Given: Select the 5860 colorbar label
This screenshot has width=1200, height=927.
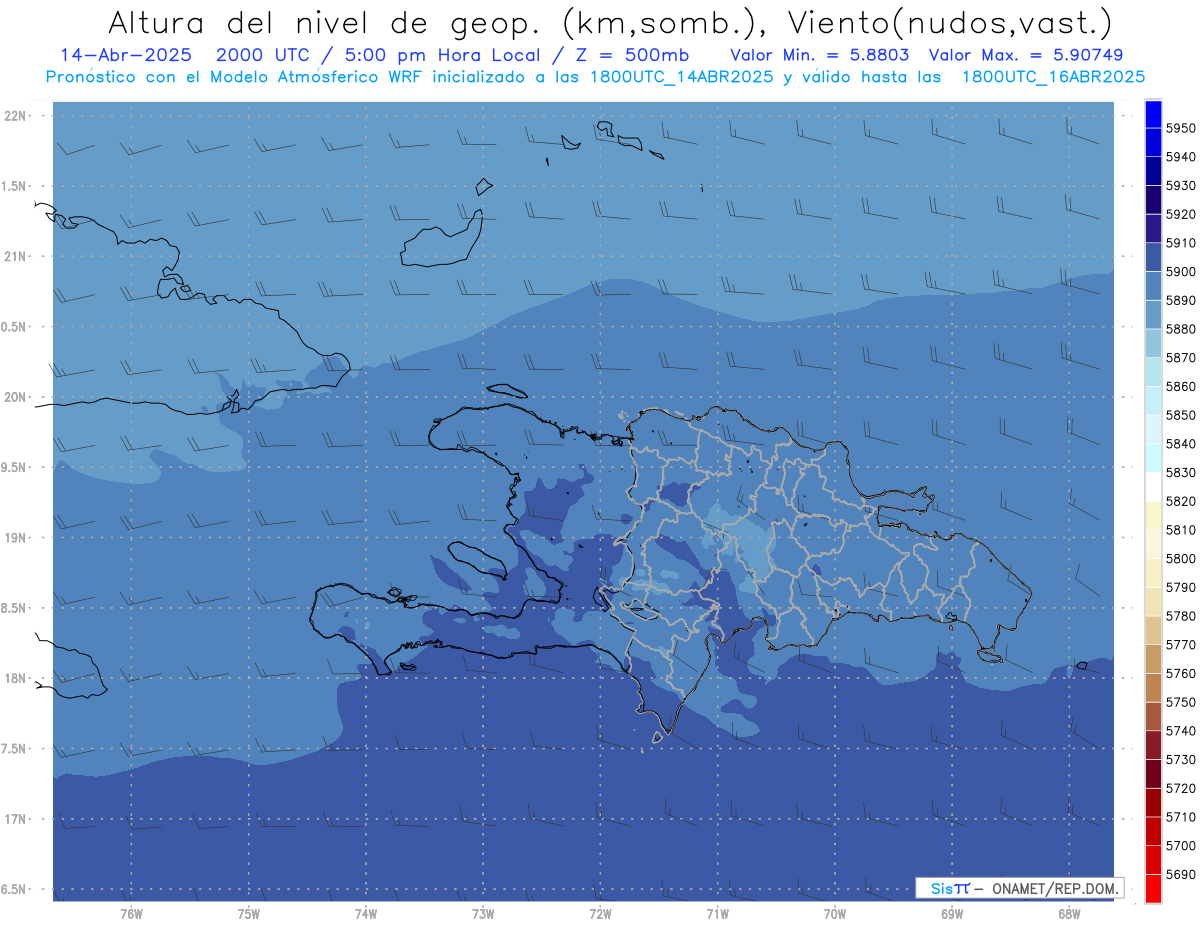Looking at the screenshot, I should (x=1181, y=386).
